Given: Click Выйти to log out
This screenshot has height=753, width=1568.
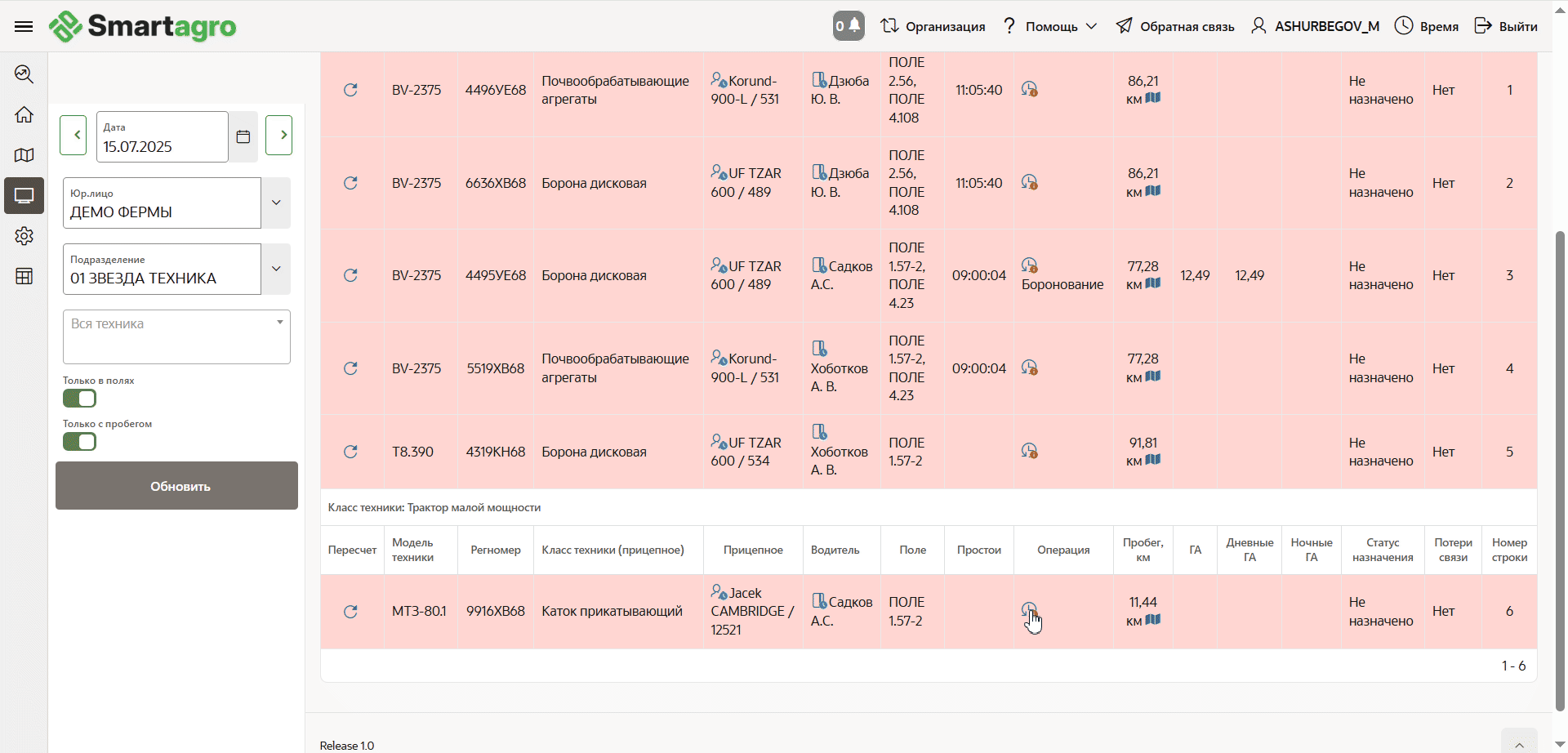Looking at the screenshot, I should click(1506, 26).
